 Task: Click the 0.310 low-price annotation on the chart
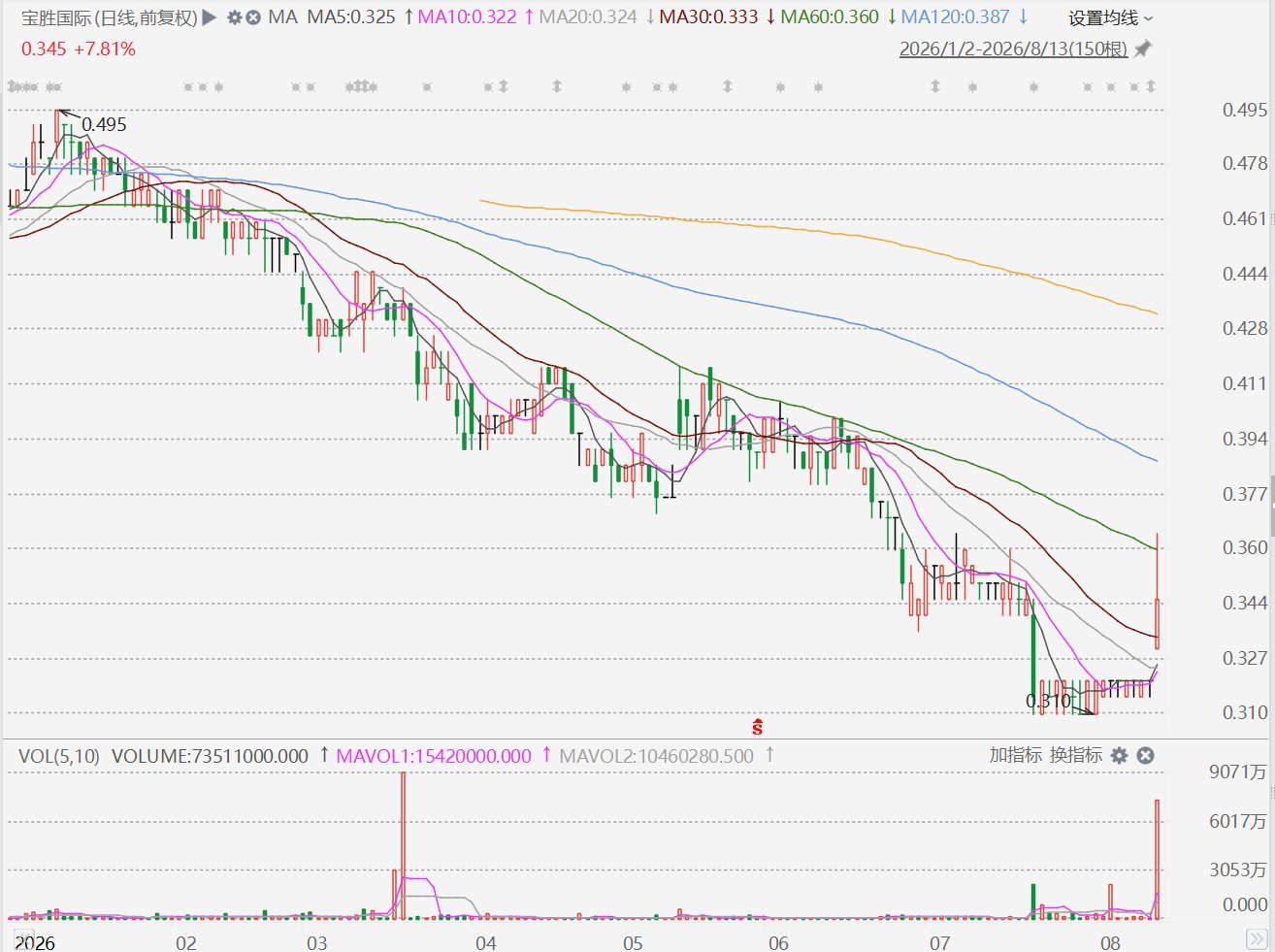coord(1048,701)
